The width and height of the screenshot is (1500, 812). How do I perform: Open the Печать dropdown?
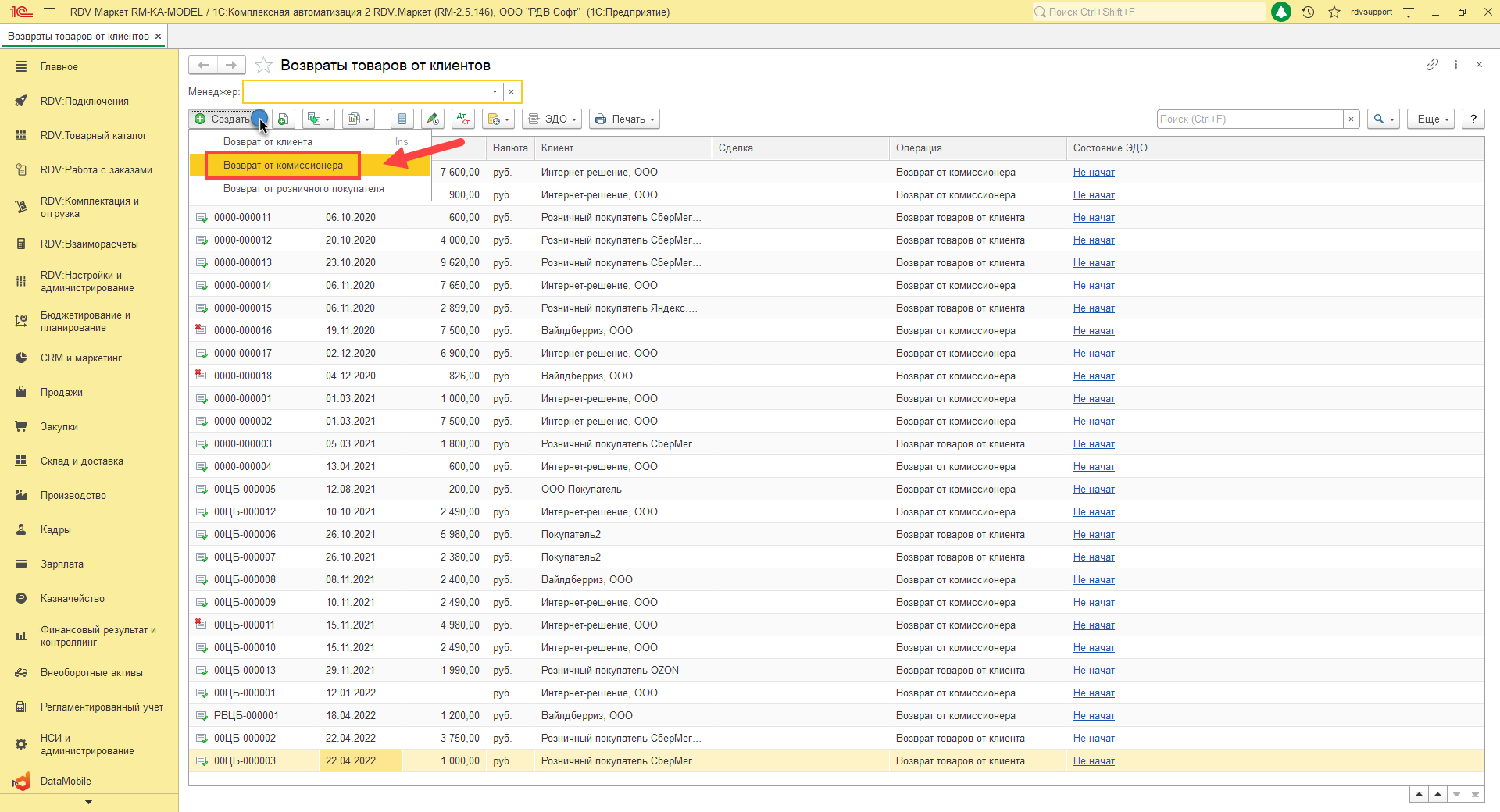[625, 119]
